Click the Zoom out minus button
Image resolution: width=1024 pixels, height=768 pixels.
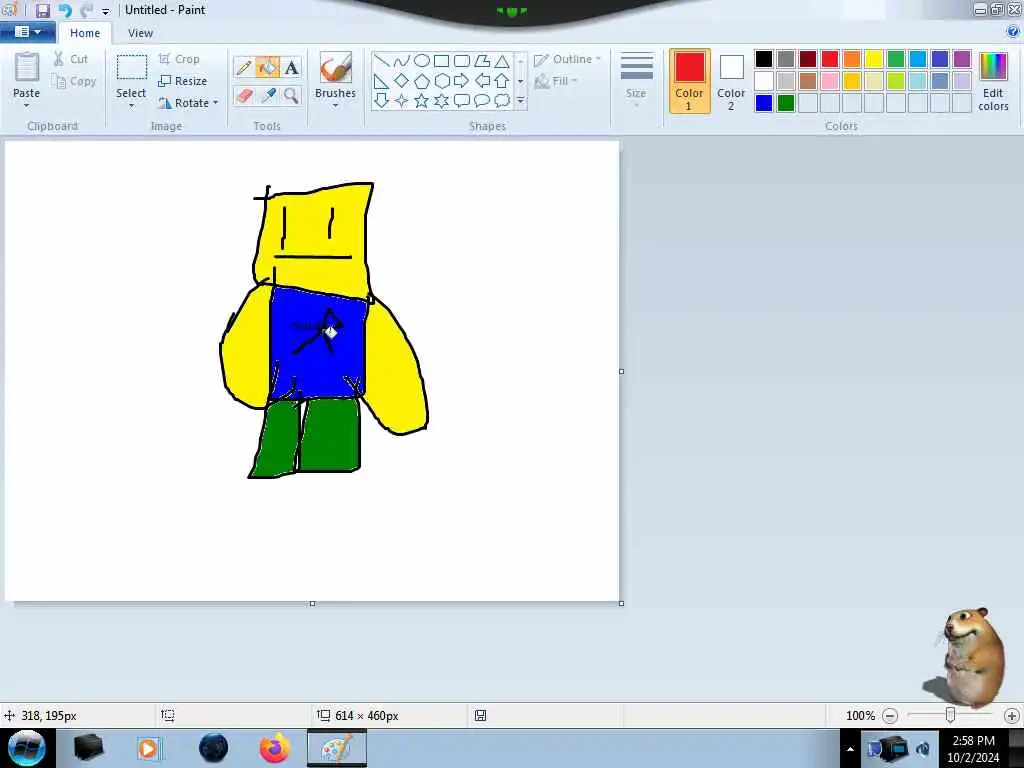coord(890,716)
